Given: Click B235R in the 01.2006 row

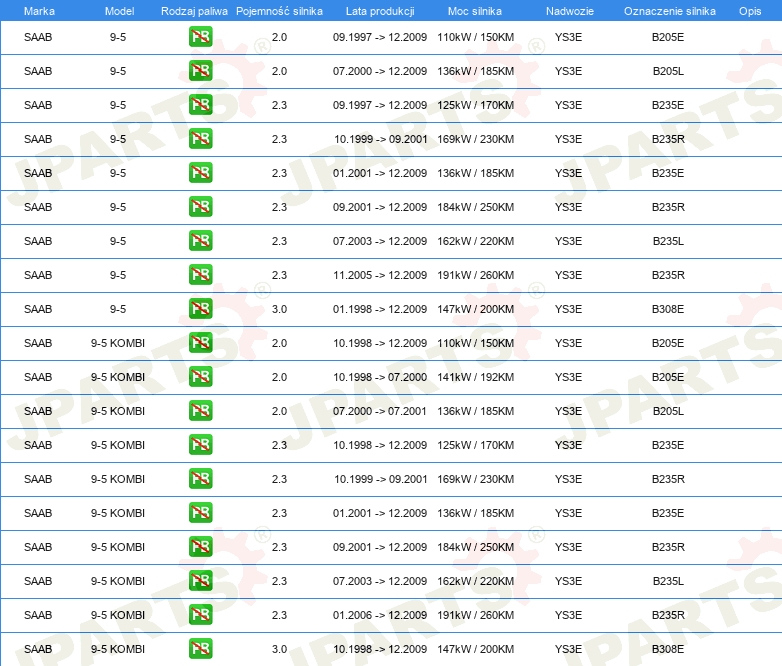Looking at the screenshot, I should (668, 615).
